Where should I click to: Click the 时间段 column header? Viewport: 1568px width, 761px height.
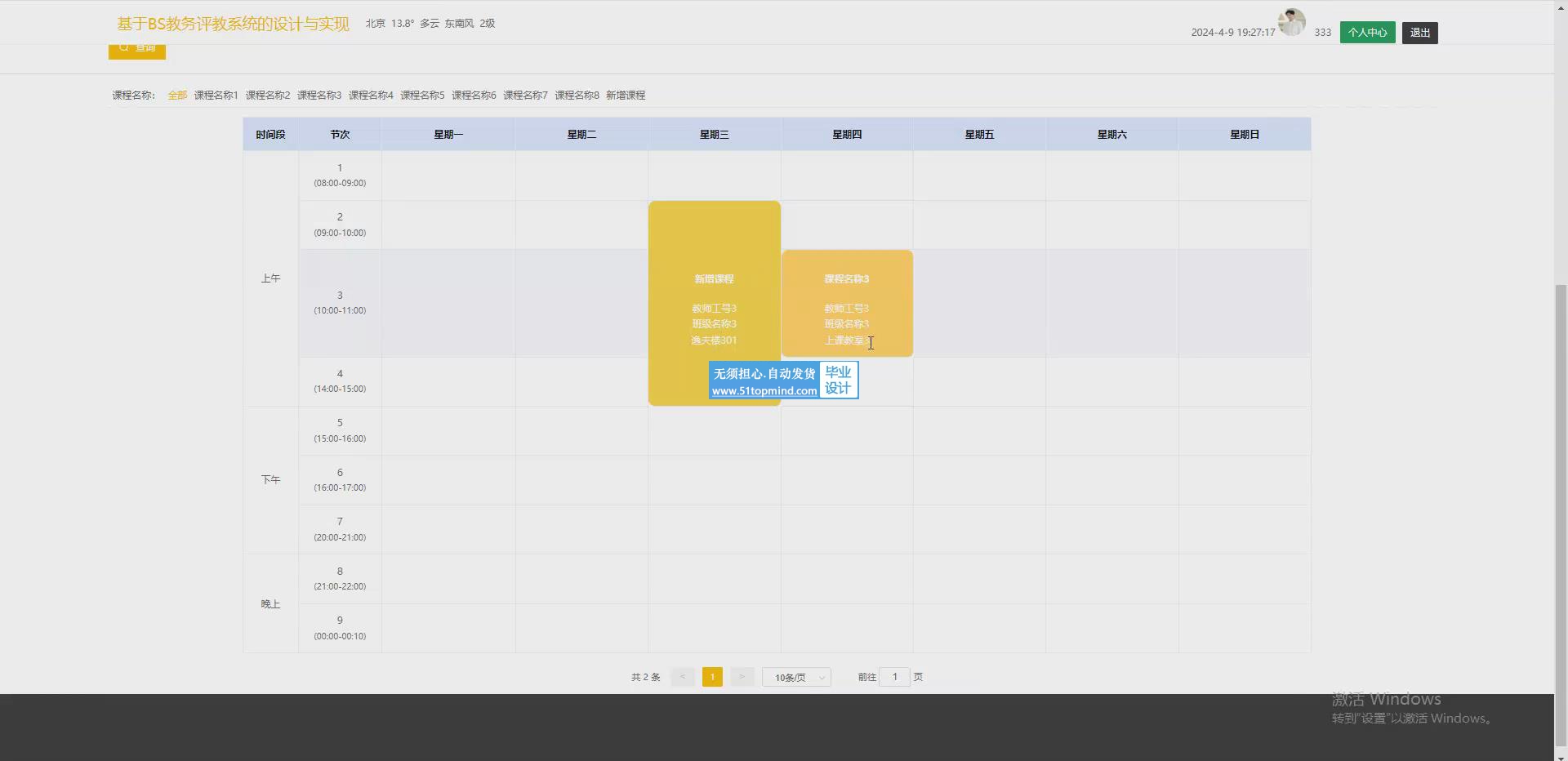click(x=270, y=135)
